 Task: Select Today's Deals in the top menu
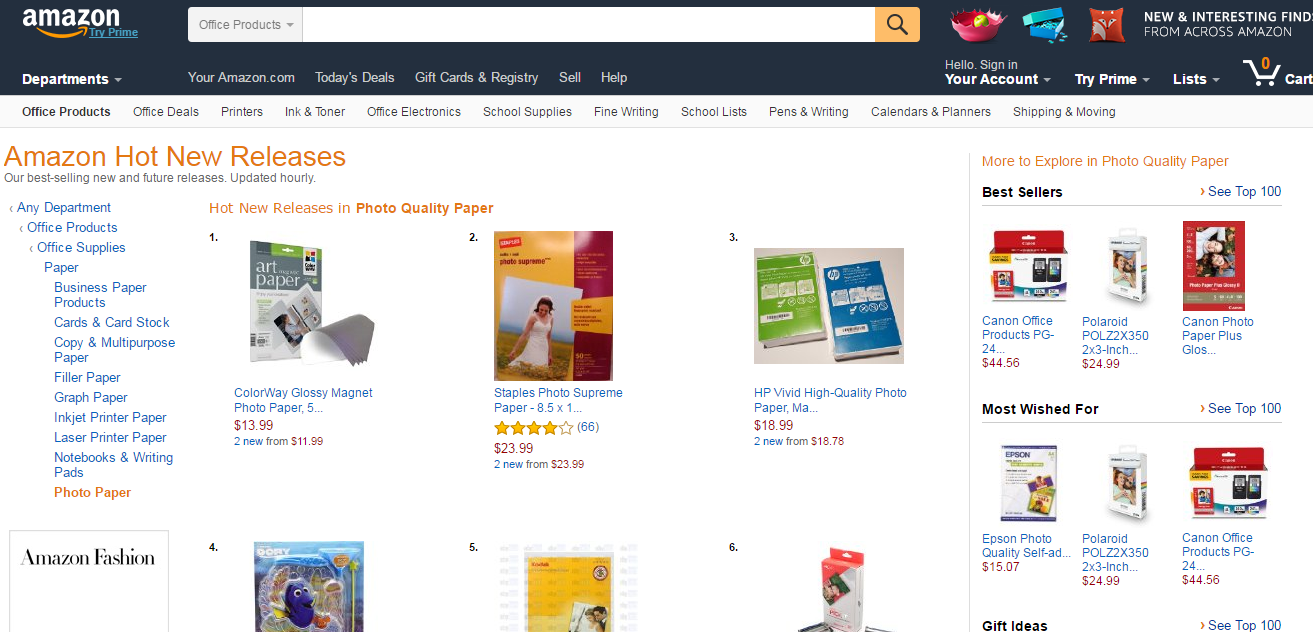355,77
